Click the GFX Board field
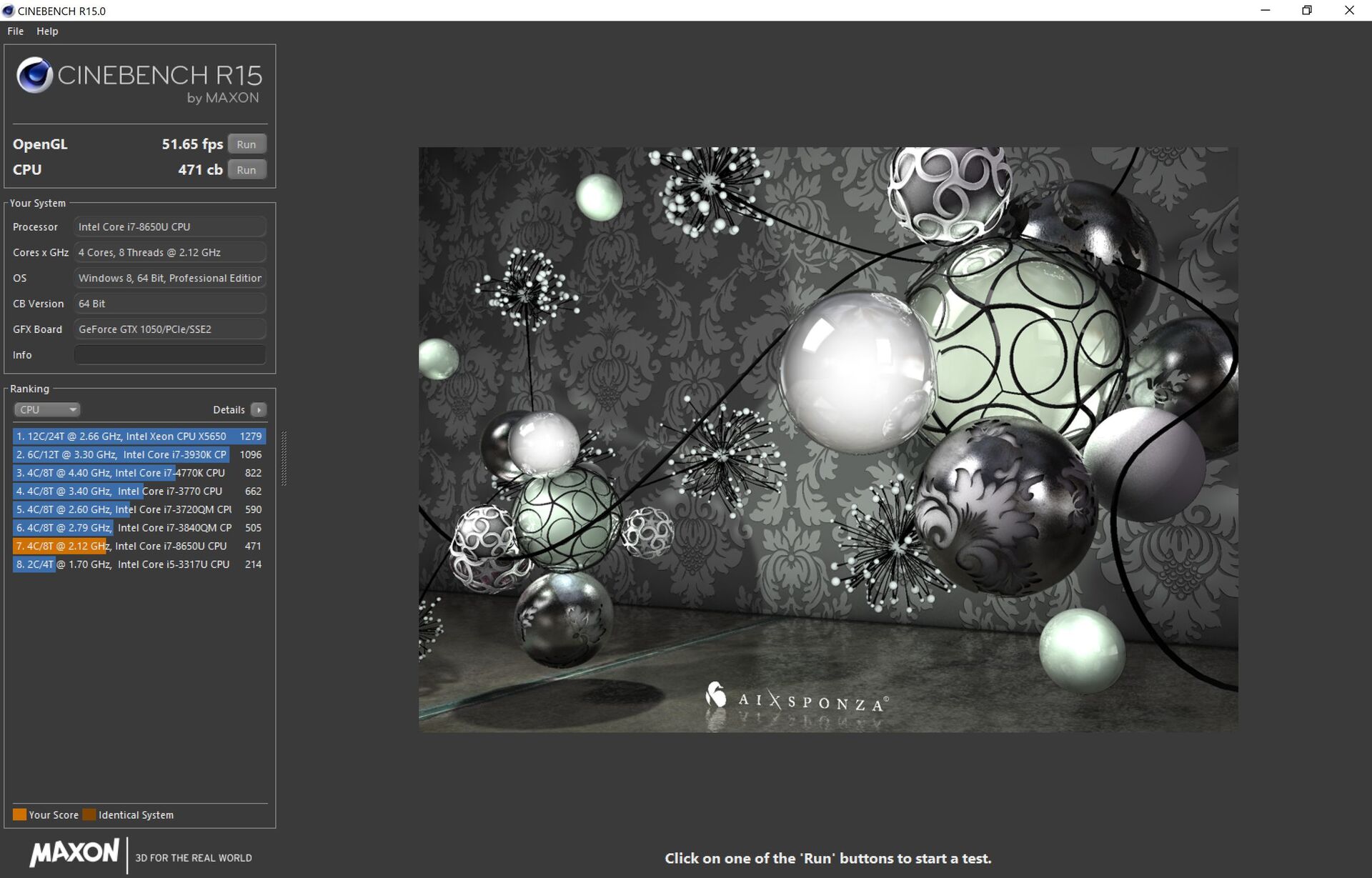Screen dimensions: 1372x878 click(170, 329)
